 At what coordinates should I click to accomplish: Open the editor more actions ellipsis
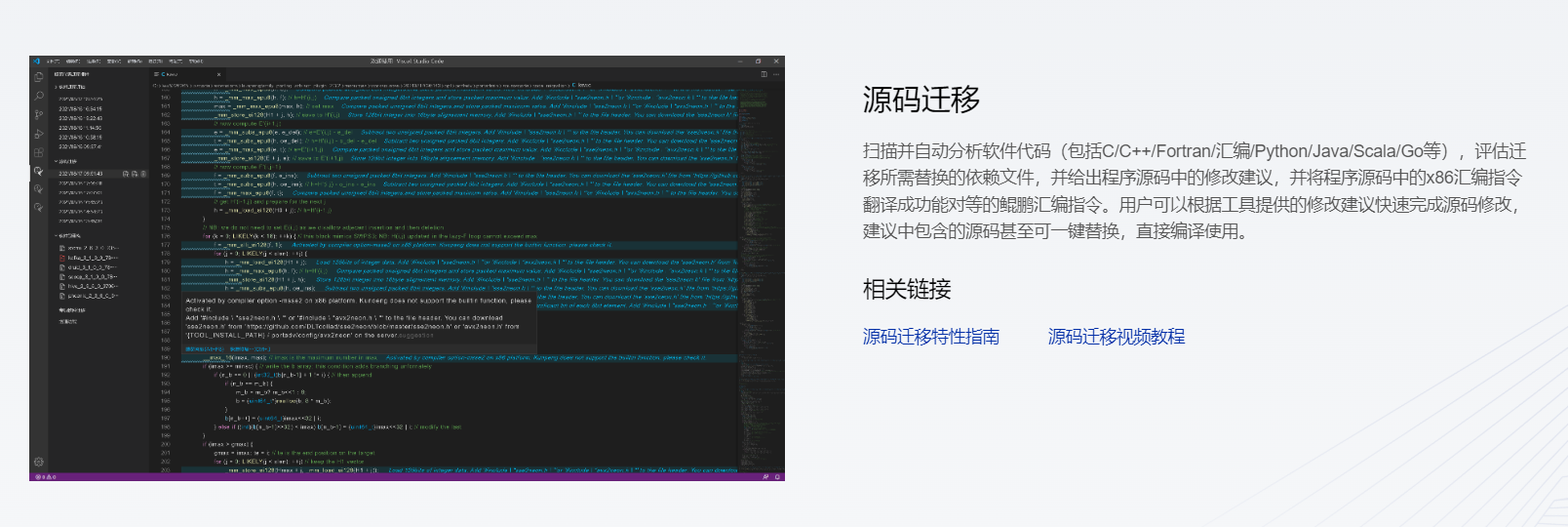776,74
